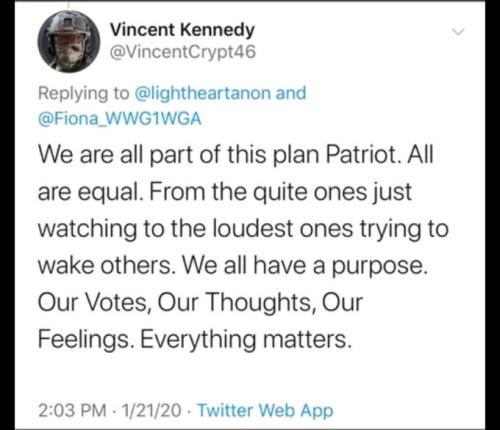
Task: Click the phrase "loudest ones"
Action: pos(282,229)
